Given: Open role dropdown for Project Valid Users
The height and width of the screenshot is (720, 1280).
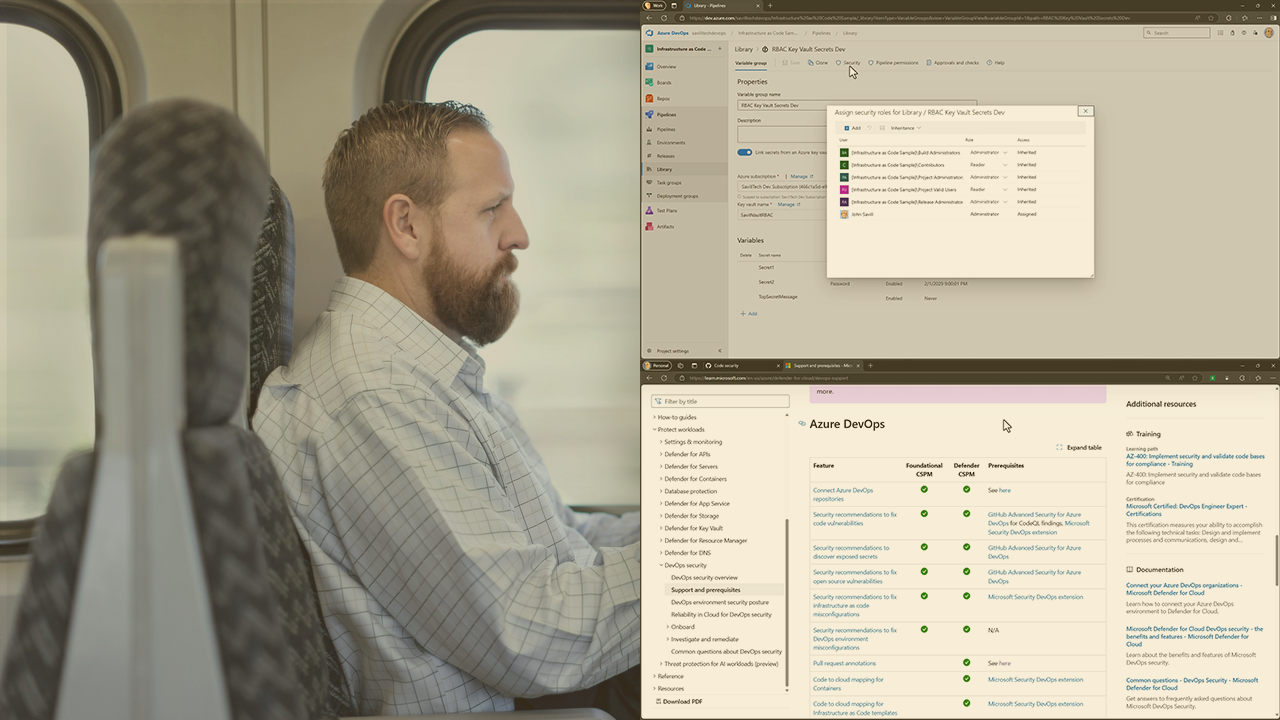Looking at the screenshot, I should click(x=1004, y=189).
